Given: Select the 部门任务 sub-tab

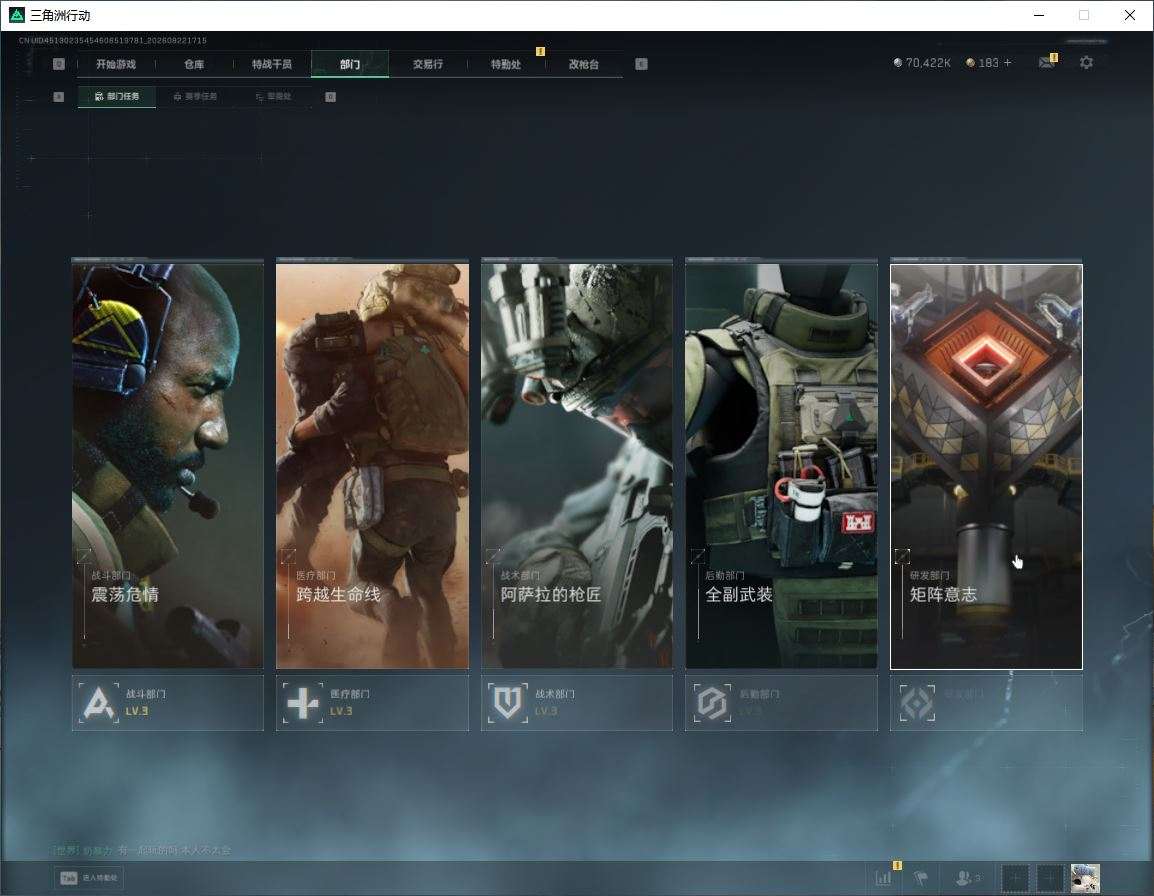Looking at the screenshot, I should click(117, 96).
